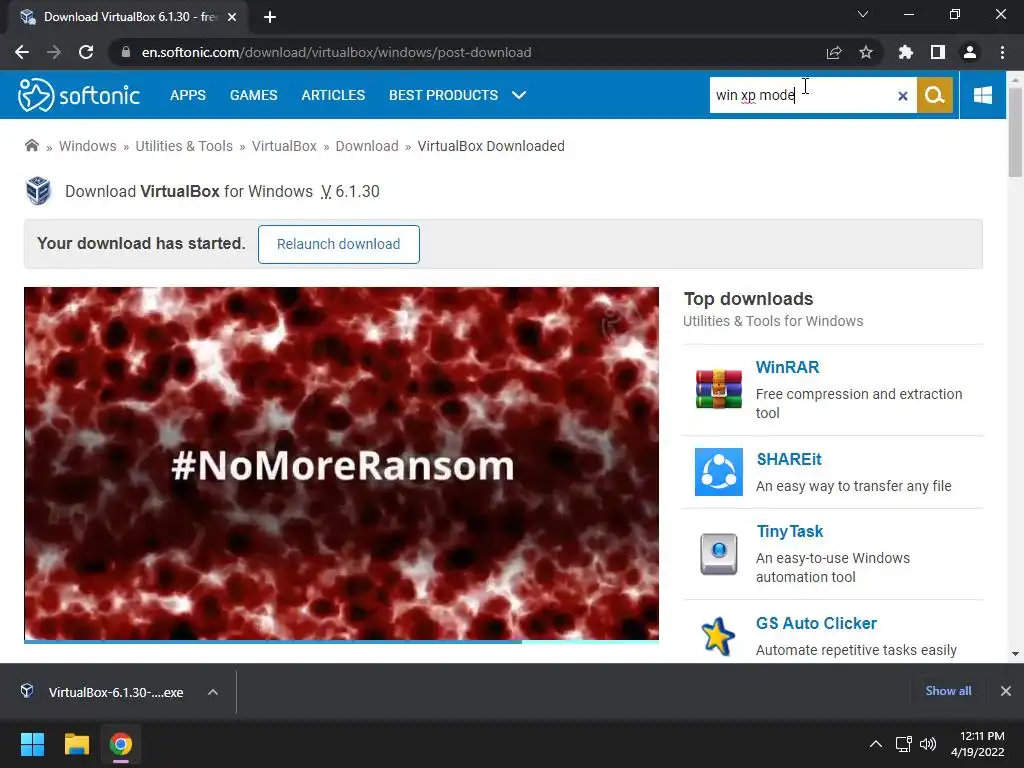Open taskbar clock and date

pyautogui.click(x=978, y=744)
